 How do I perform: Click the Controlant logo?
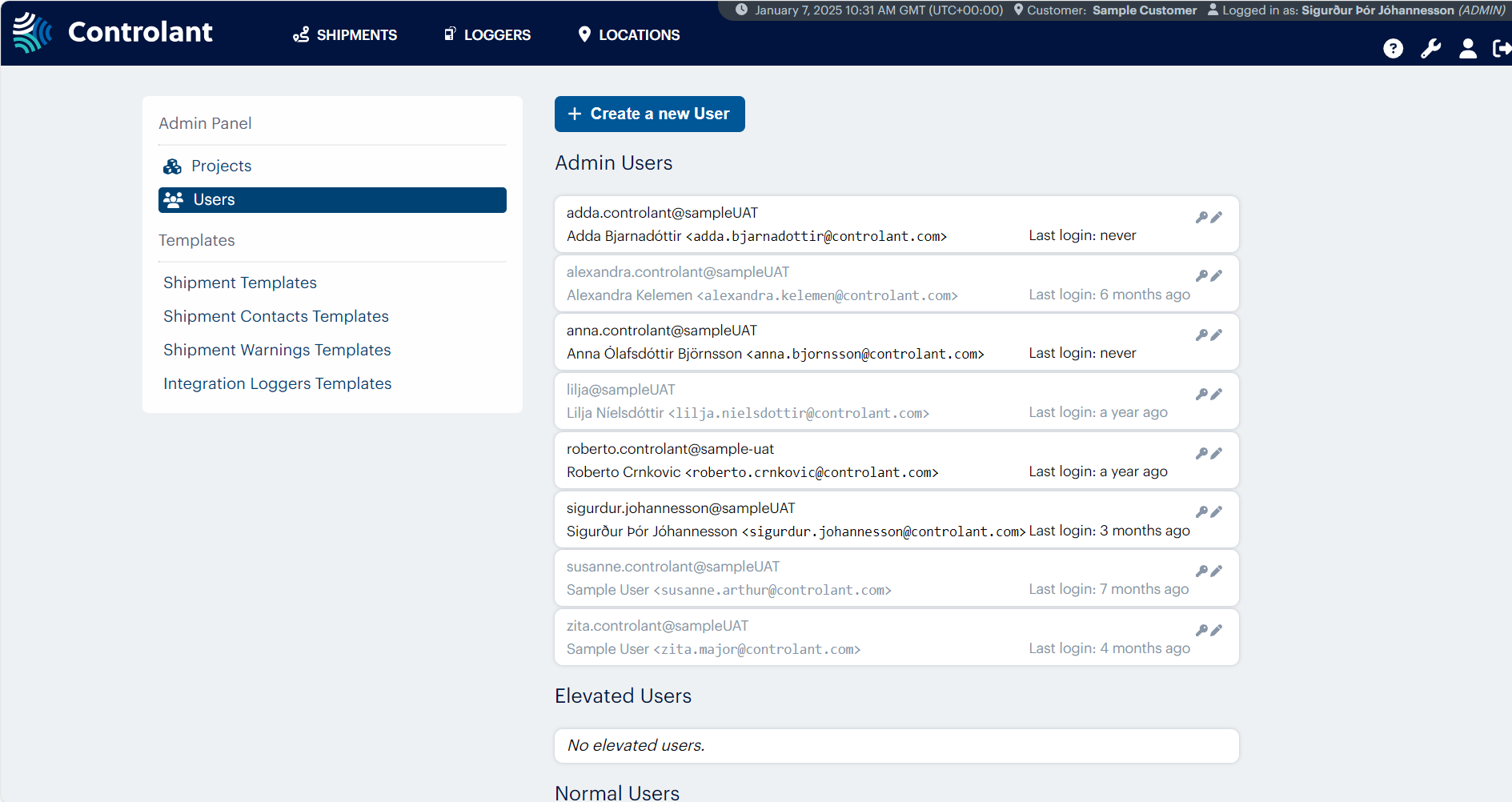point(113,32)
